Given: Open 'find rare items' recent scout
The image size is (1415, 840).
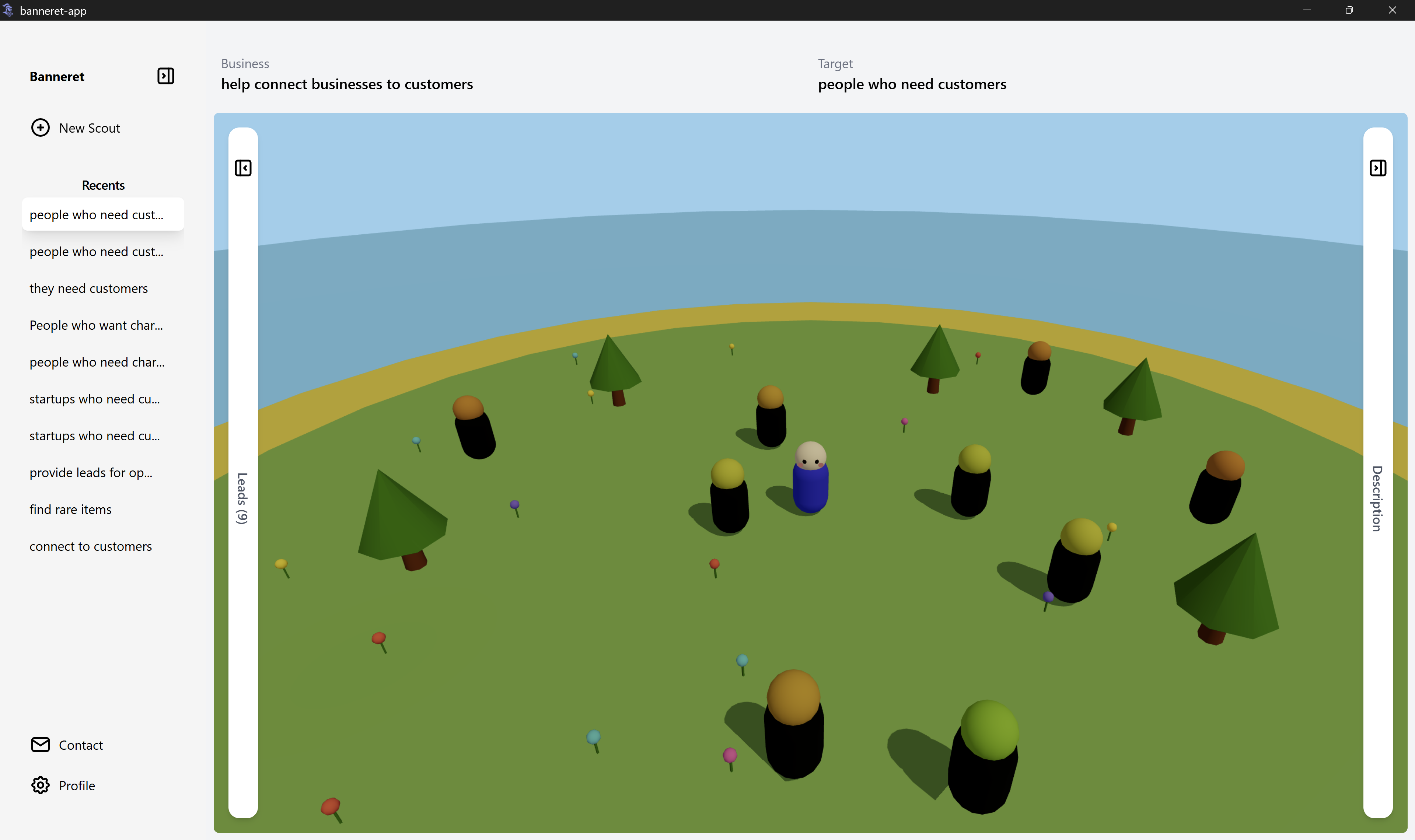Looking at the screenshot, I should (x=70, y=510).
